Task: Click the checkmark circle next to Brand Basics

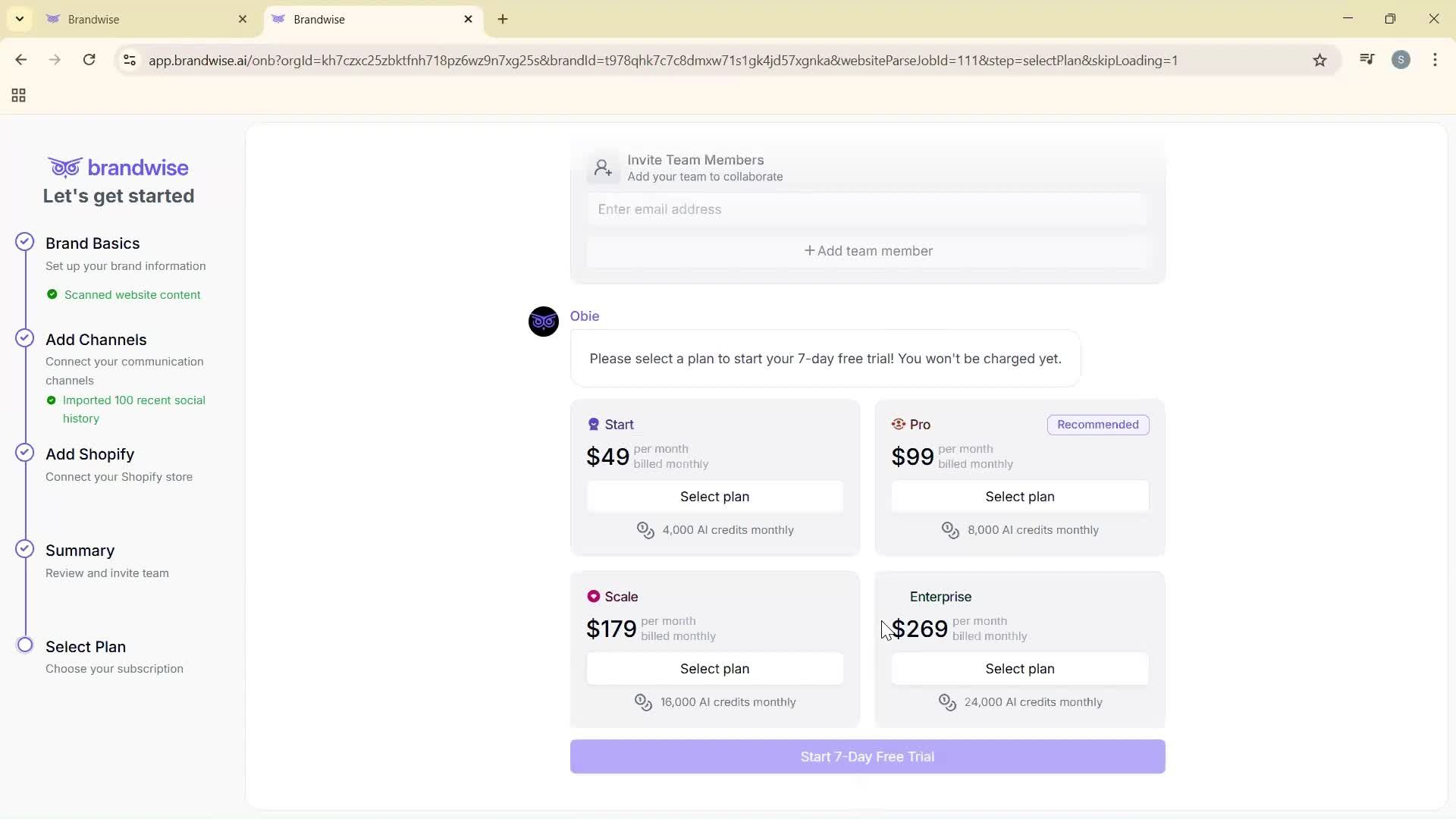Action: coord(24,241)
